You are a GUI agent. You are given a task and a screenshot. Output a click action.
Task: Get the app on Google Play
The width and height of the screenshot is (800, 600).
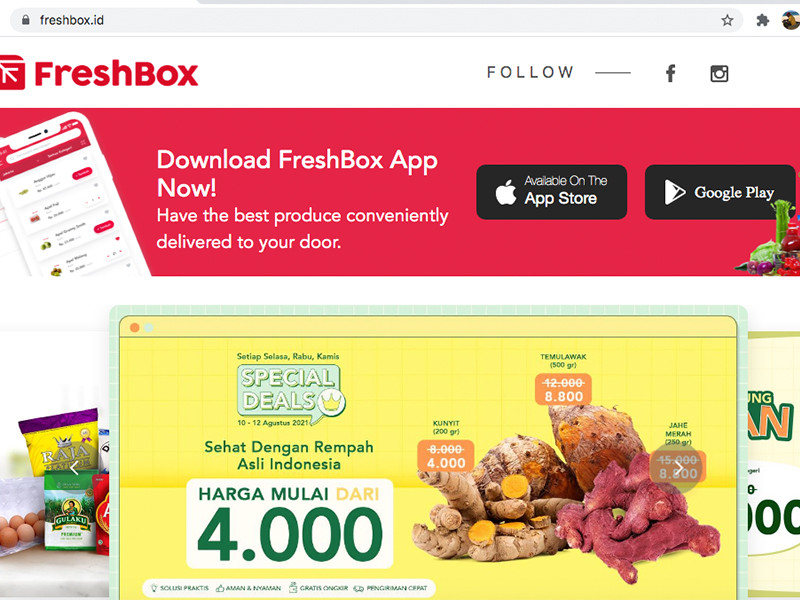click(720, 192)
